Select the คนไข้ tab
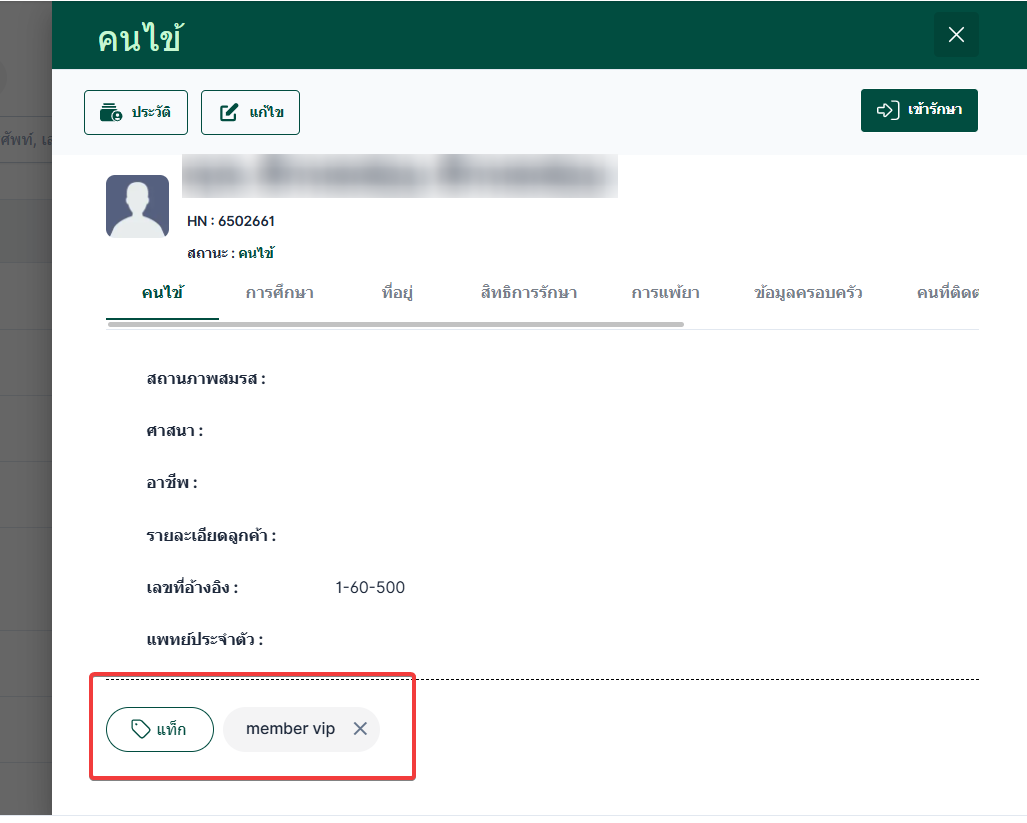This screenshot has height=823, width=1027. click(162, 292)
